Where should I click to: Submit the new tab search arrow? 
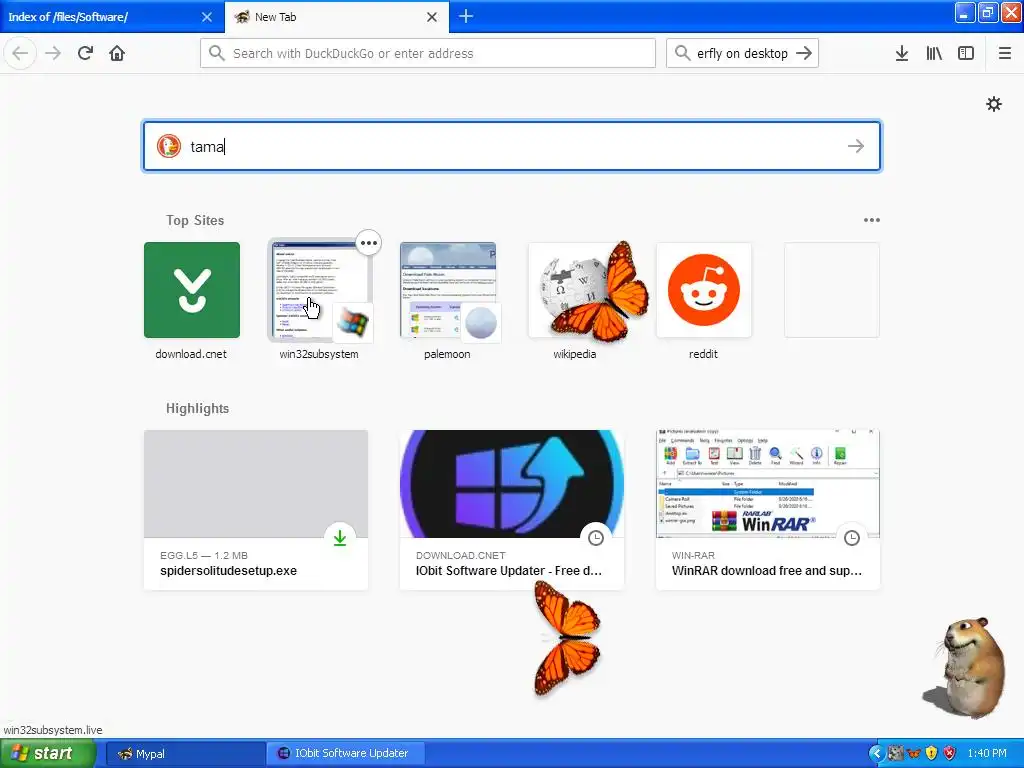856,146
